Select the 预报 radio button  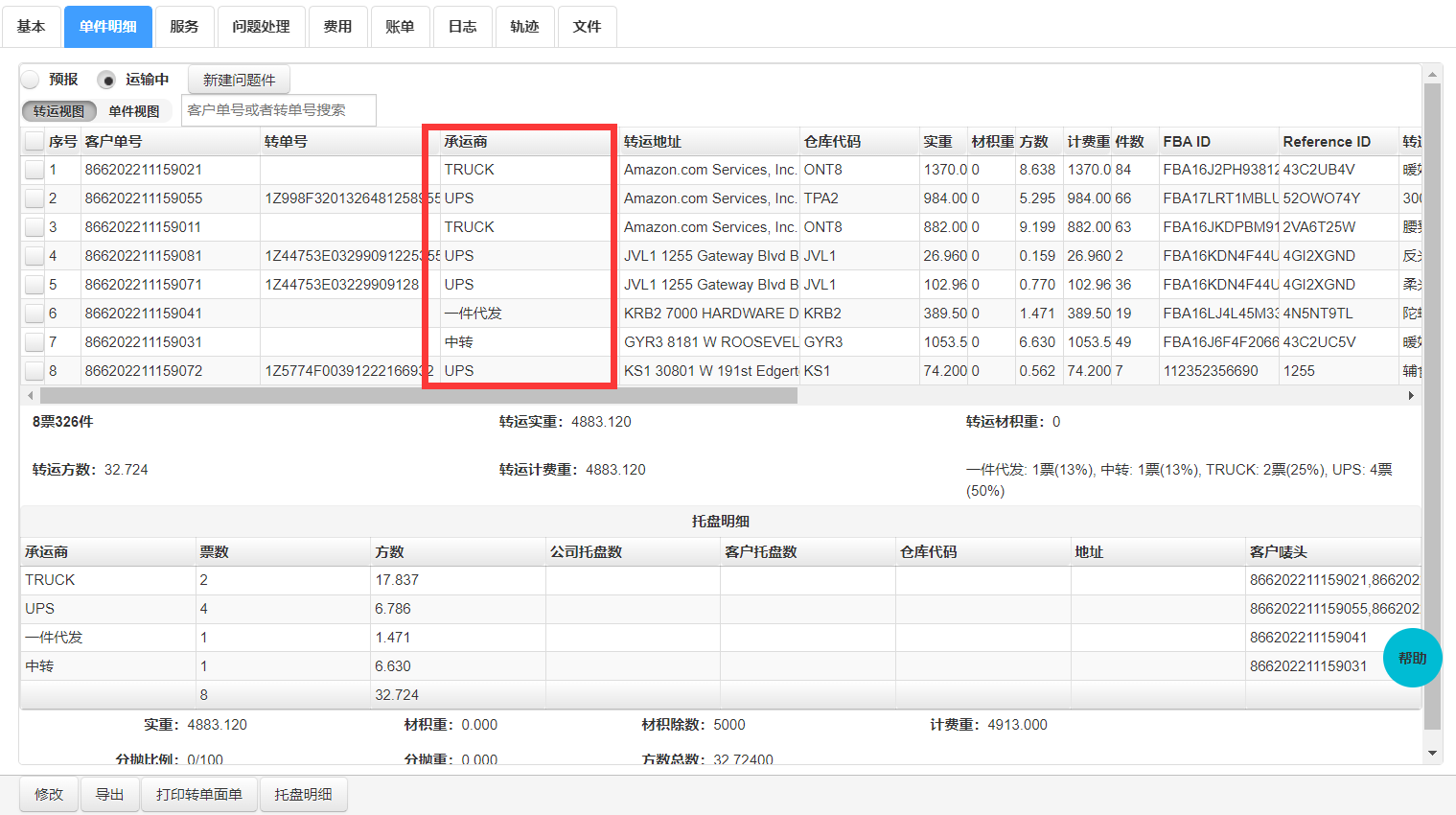click(x=31, y=80)
